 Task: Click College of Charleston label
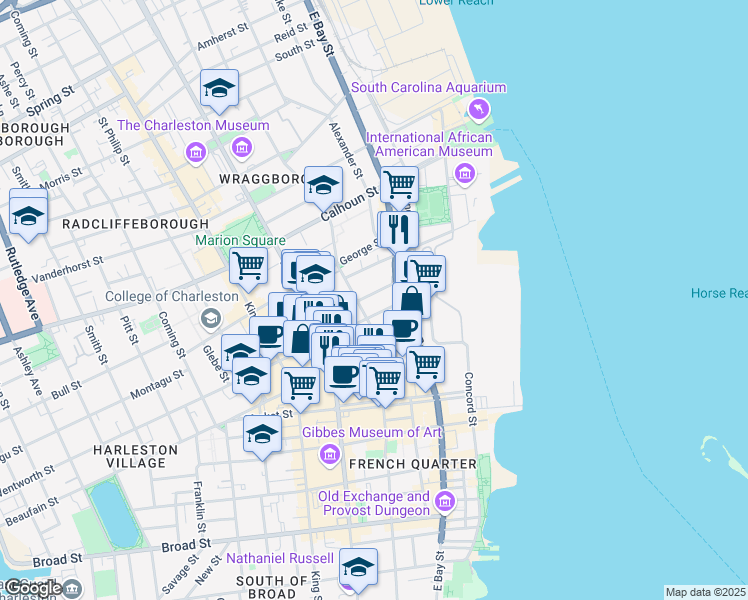[x=172, y=297]
